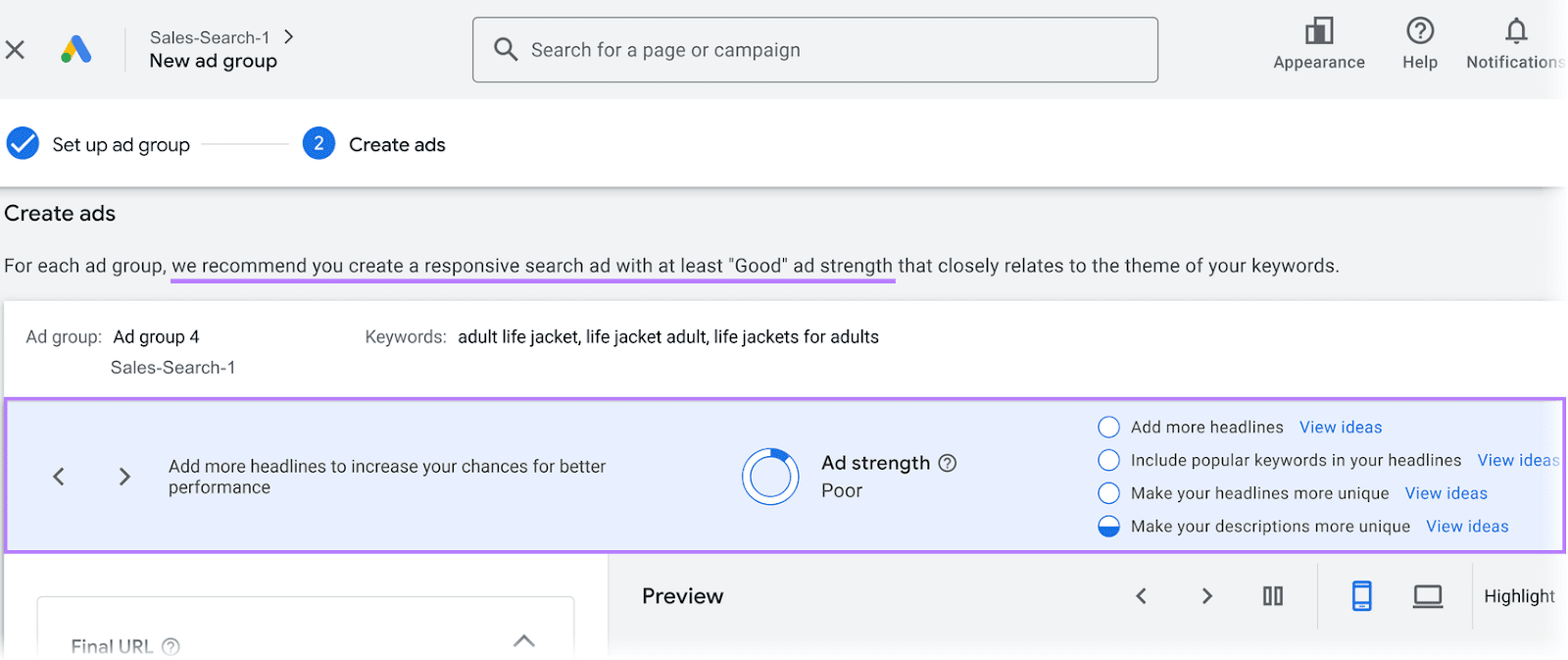Click the Sales-Search-1 label under Ad group

point(172,368)
